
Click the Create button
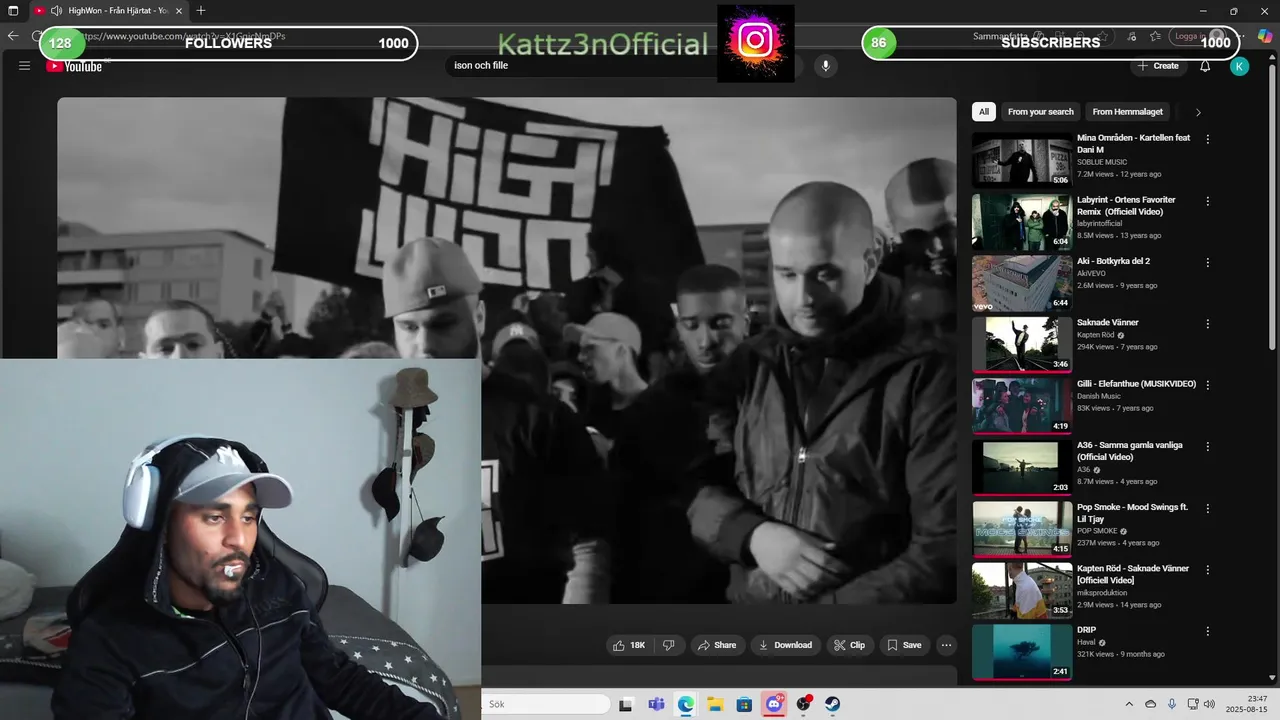coord(1157,66)
